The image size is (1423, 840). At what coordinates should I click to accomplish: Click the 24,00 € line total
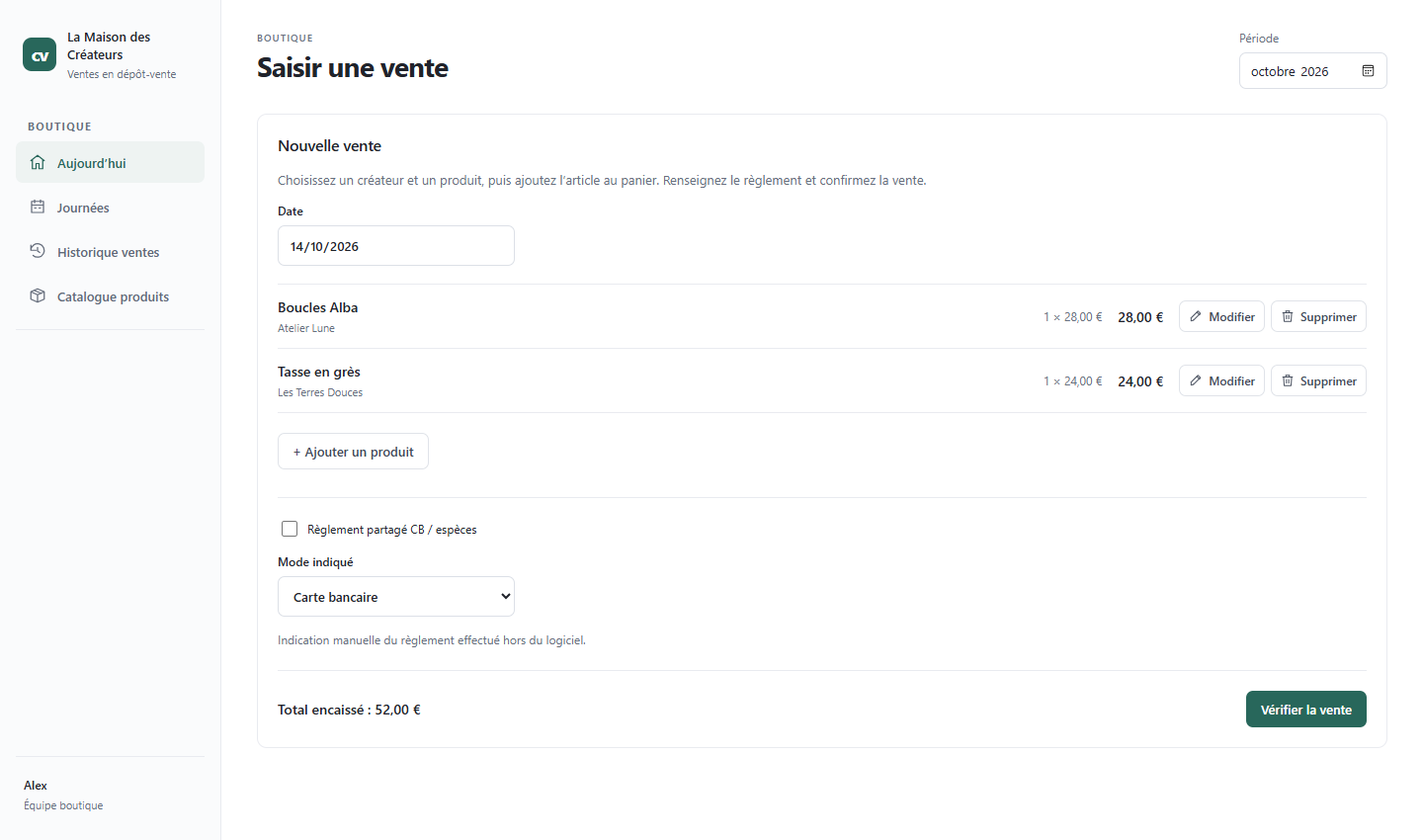[x=1140, y=381]
